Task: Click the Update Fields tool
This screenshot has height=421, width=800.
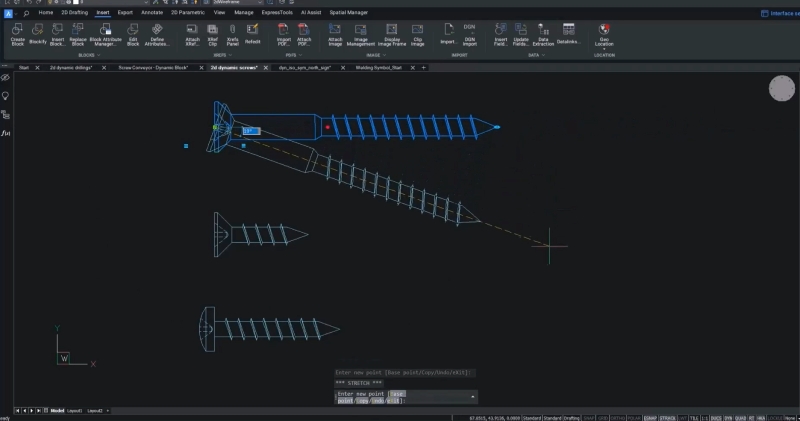Action: click(521, 35)
